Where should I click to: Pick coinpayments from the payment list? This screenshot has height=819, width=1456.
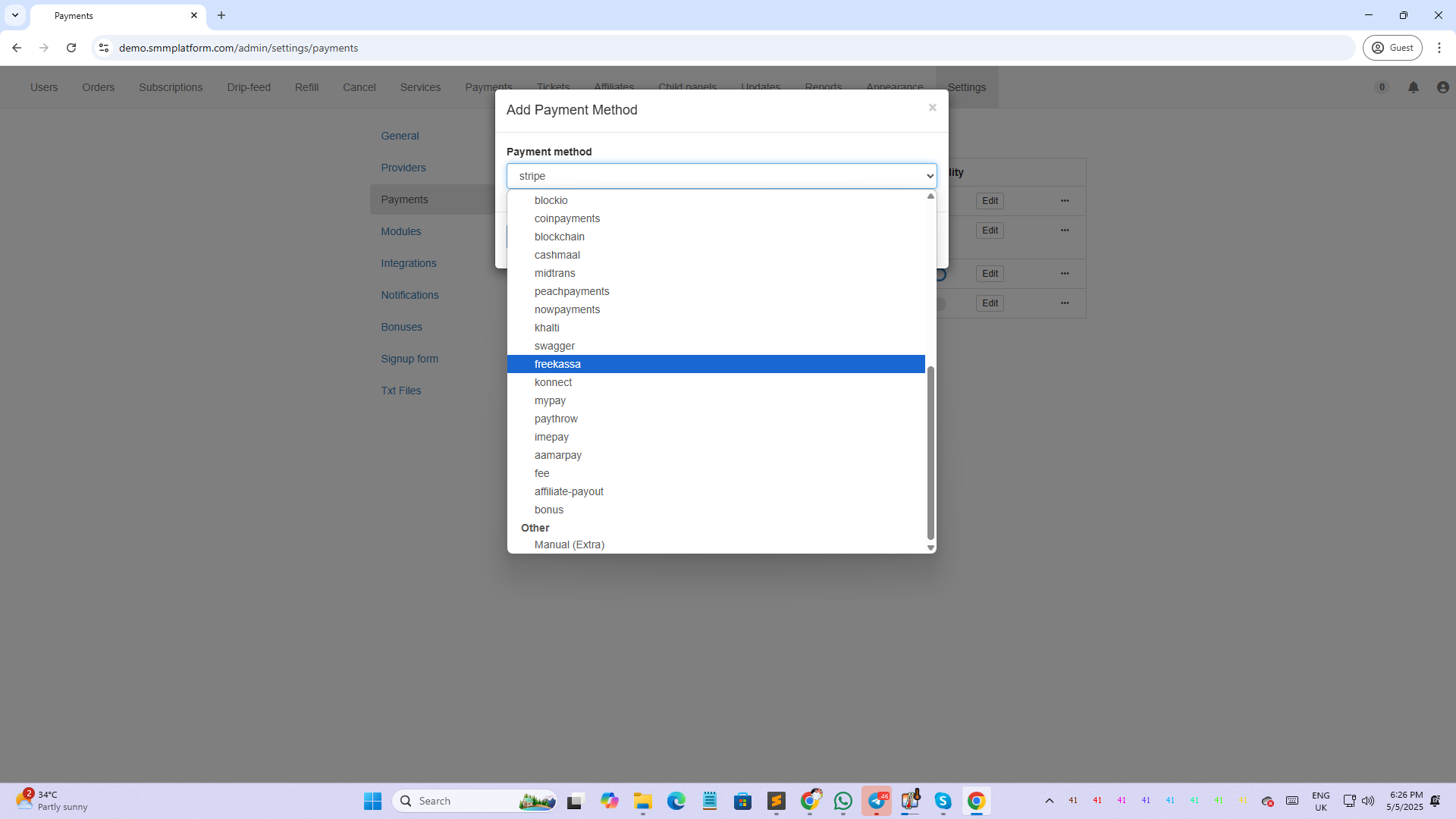(566, 218)
